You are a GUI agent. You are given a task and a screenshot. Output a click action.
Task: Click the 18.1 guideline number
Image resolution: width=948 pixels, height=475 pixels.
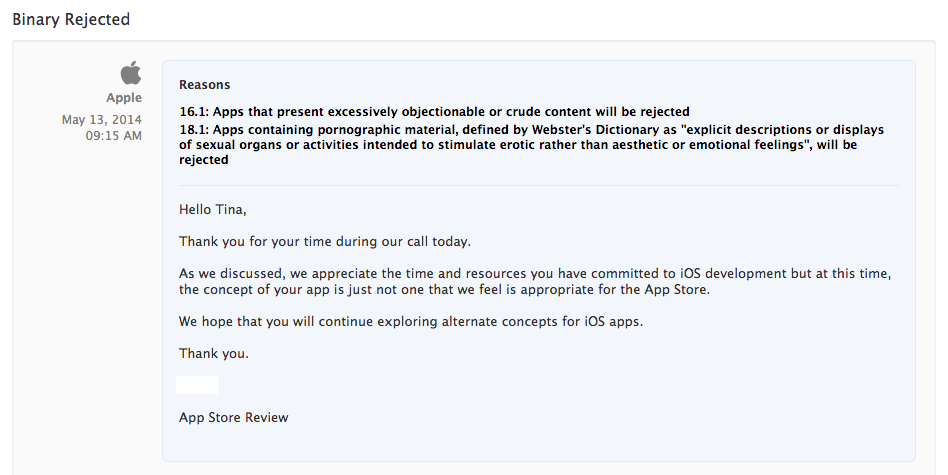tap(193, 130)
